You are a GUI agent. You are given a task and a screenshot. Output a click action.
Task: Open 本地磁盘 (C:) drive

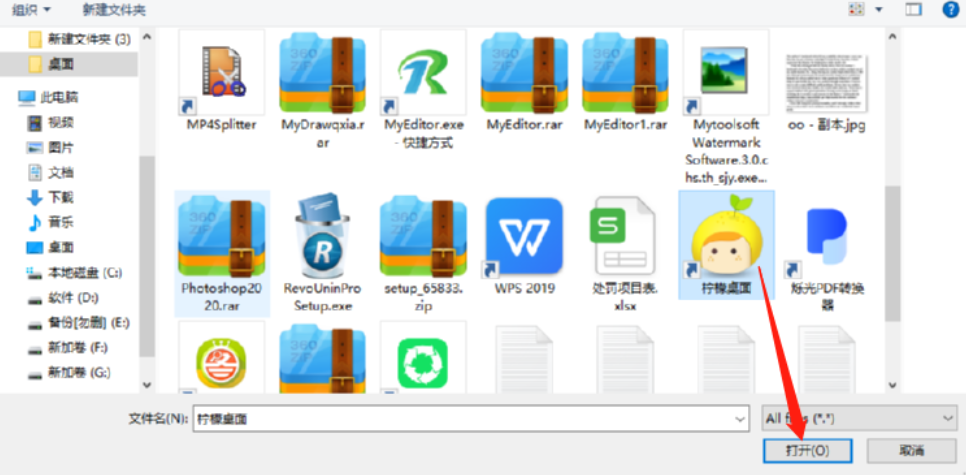coord(75,272)
